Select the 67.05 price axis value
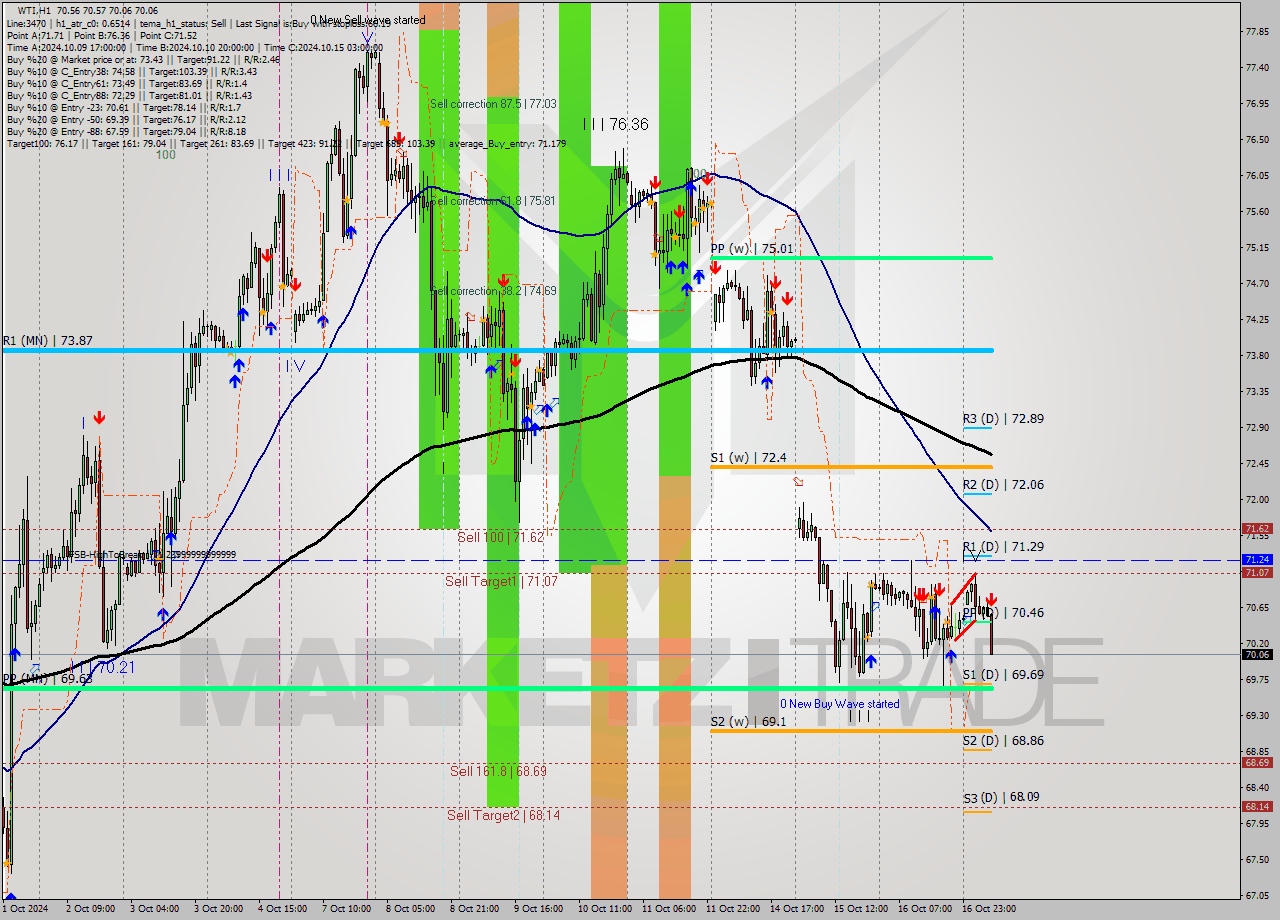The height and width of the screenshot is (920, 1280). point(1258,895)
